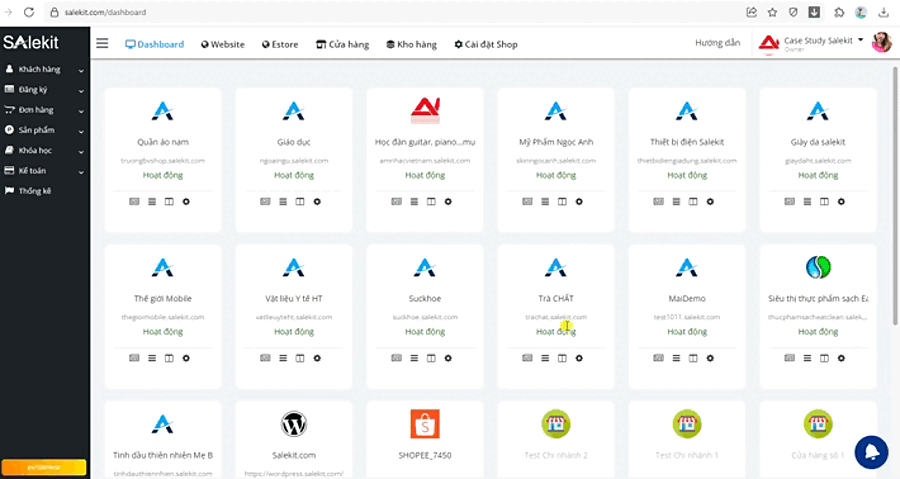Screen dimensions: 900x479
Task: Click Hoạt động status on MaiDemo card
Action: point(687,332)
